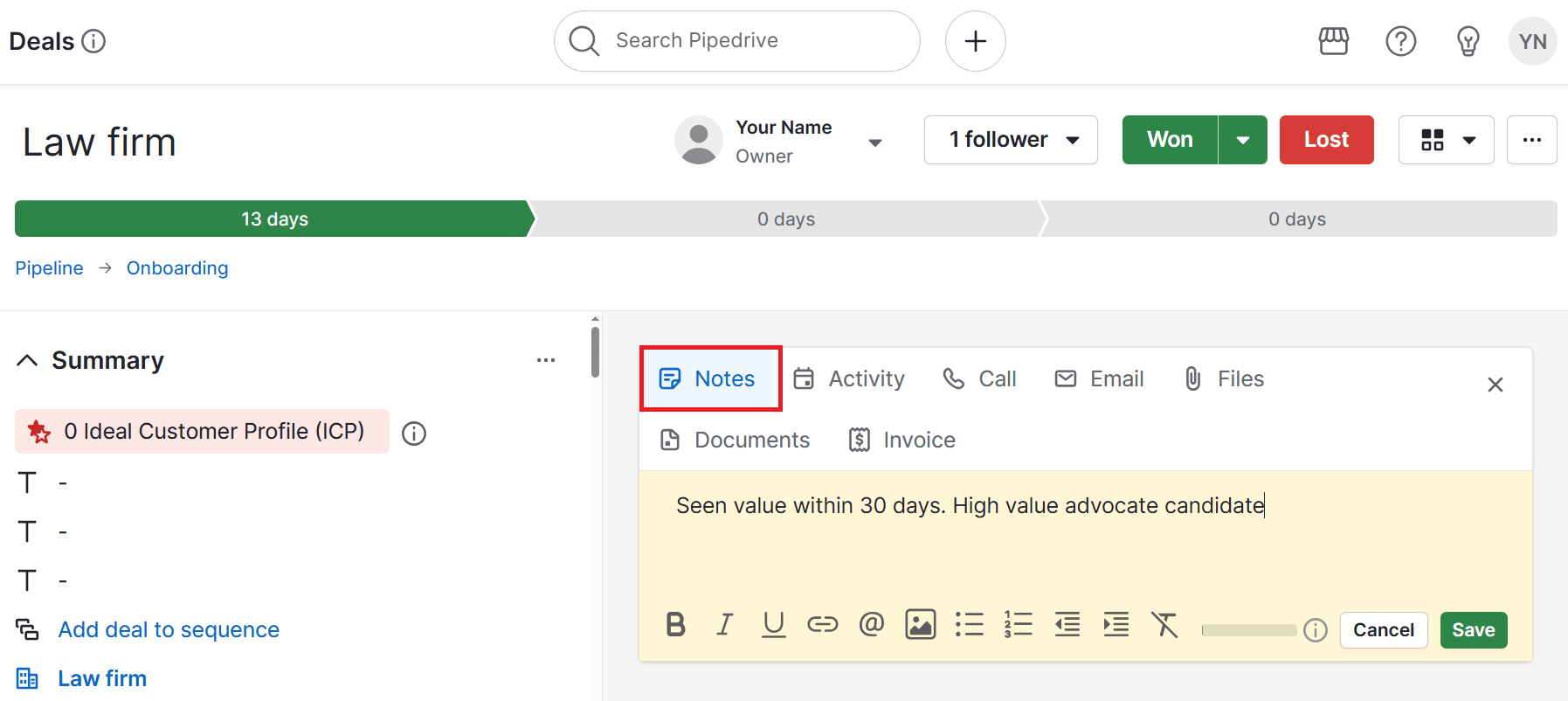The height and width of the screenshot is (701, 1568).
Task: Open the Marketplace storefront icon
Action: (x=1333, y=41)
